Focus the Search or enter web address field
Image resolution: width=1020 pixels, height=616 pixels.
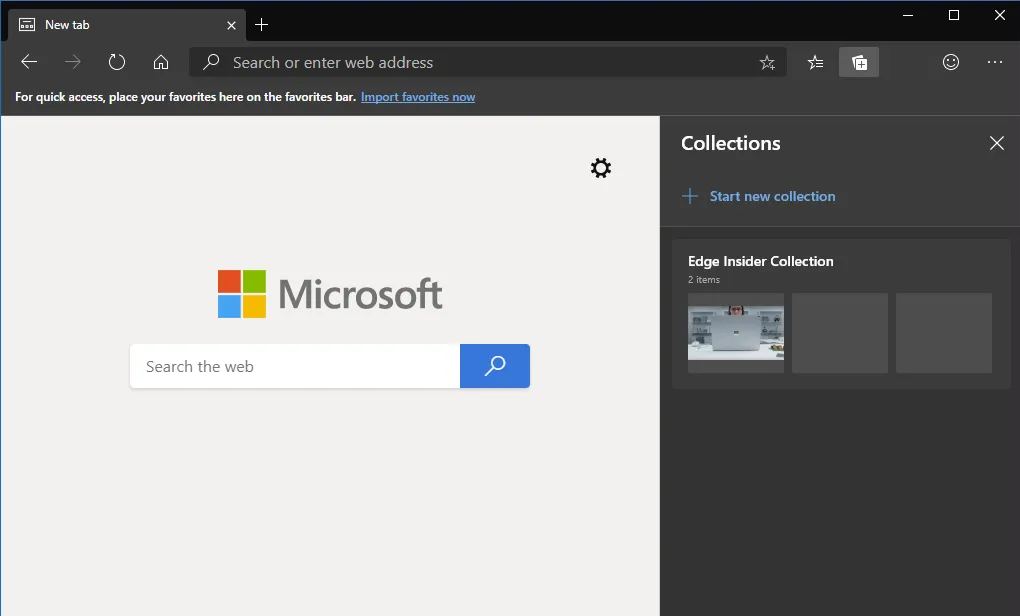(x=488, y=62)
